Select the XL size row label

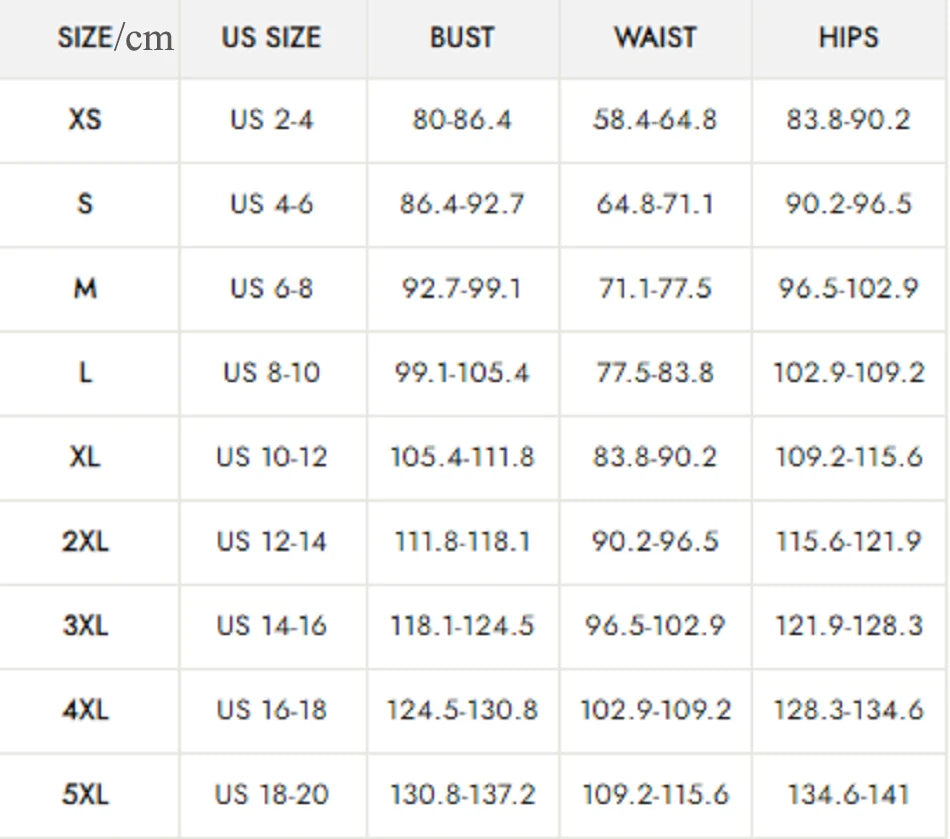[85, 457]
